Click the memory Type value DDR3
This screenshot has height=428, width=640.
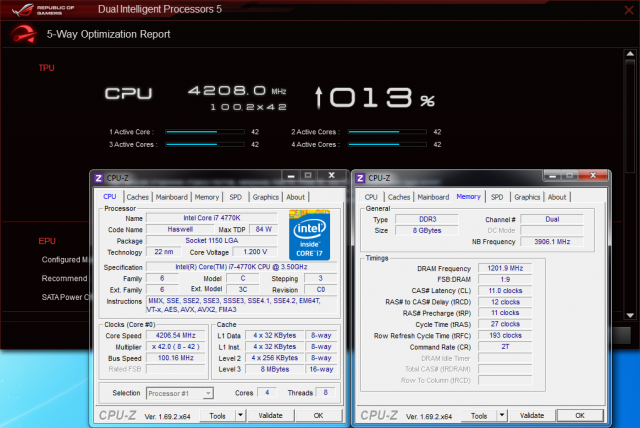point(427,219)
